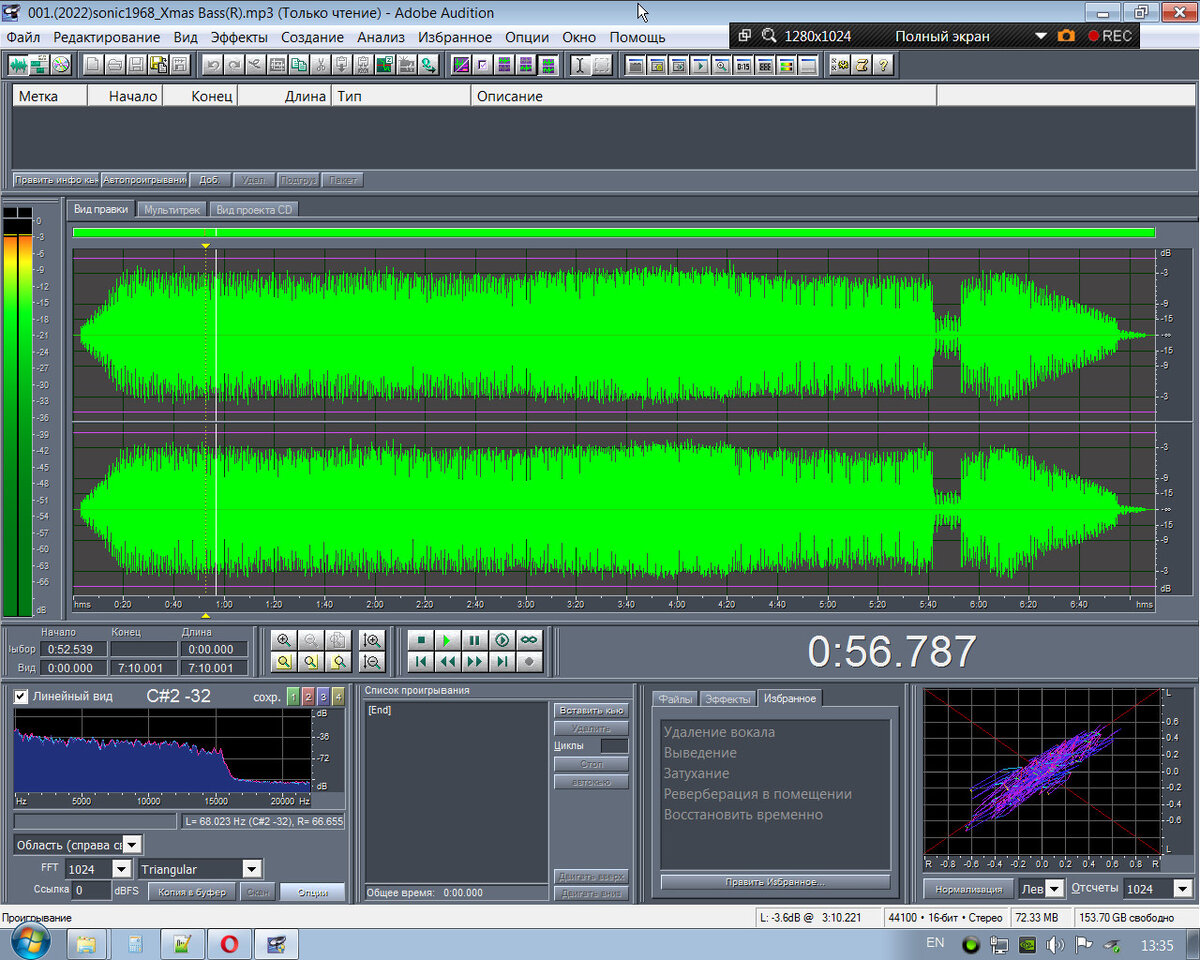Click Go to End transport button

coord(502,661)
